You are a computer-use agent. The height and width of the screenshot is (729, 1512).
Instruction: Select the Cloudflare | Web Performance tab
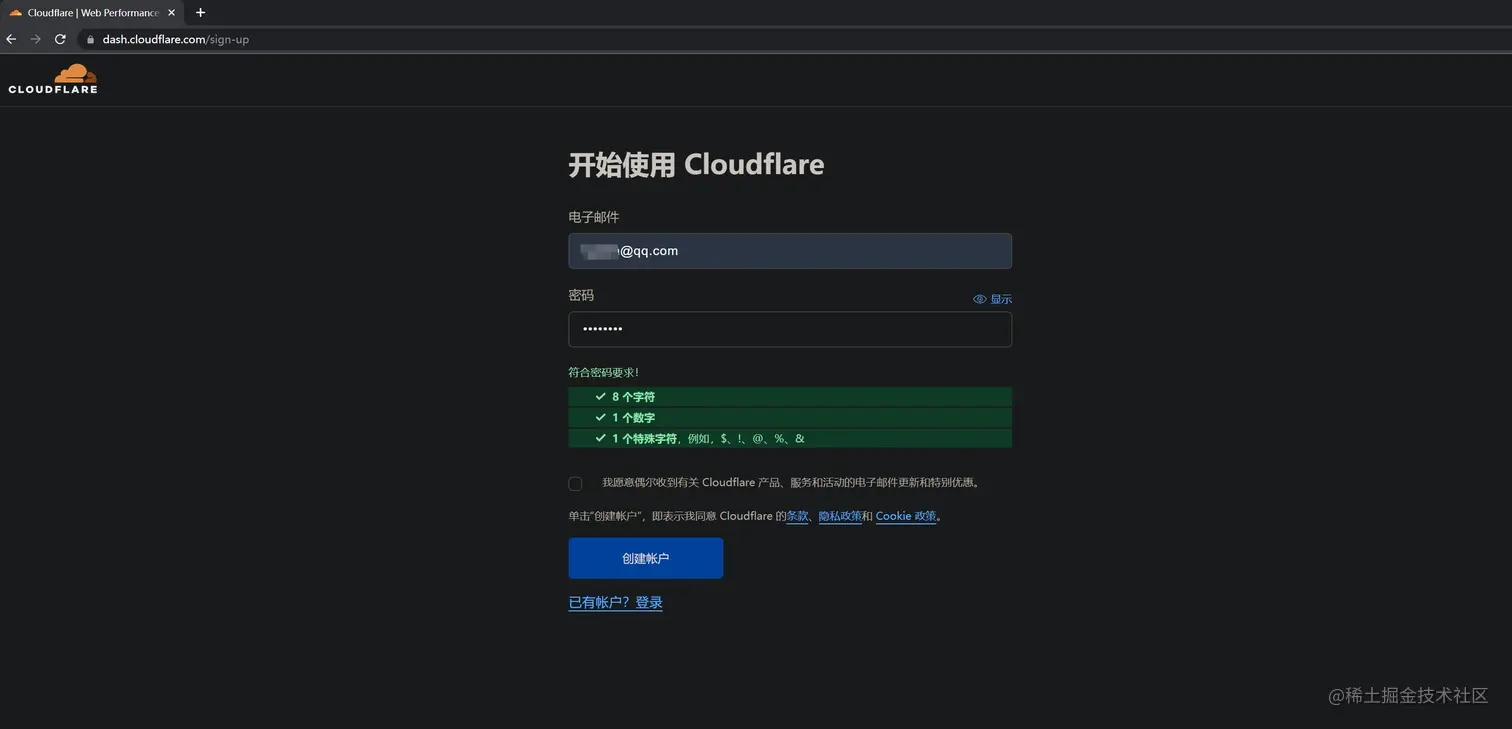[92, 13]
